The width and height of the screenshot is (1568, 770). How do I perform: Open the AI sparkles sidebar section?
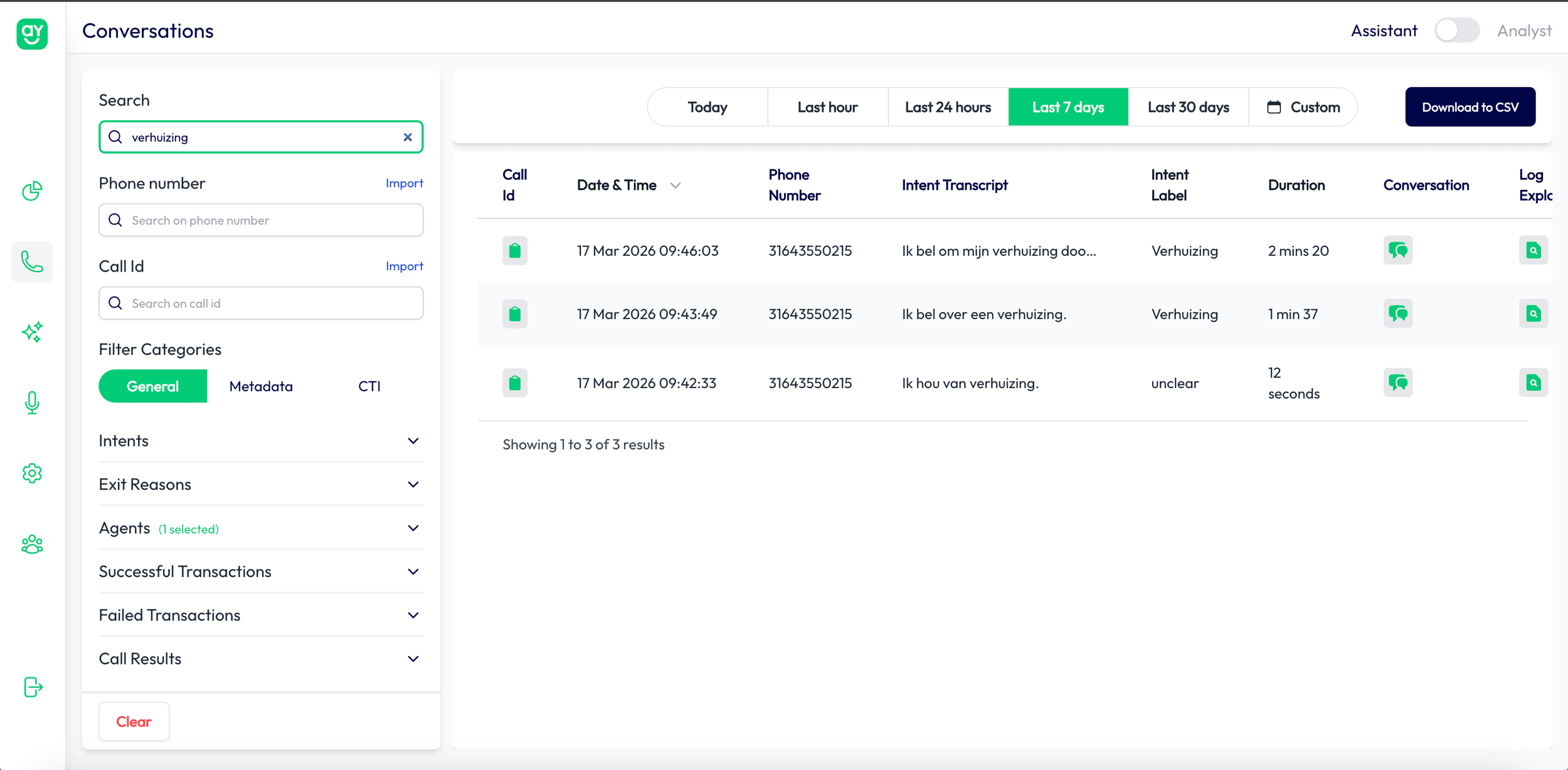pyautogui.click(x=31, y=332)
